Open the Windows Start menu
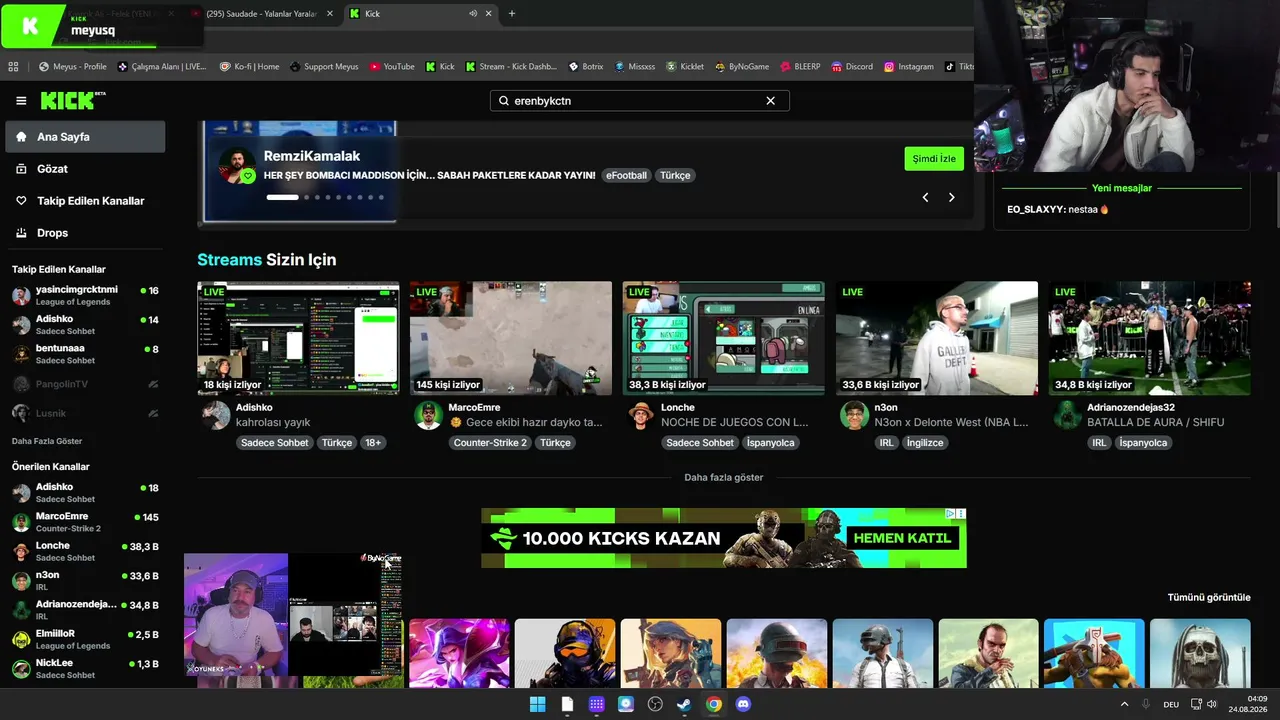 tap(538, 704)
